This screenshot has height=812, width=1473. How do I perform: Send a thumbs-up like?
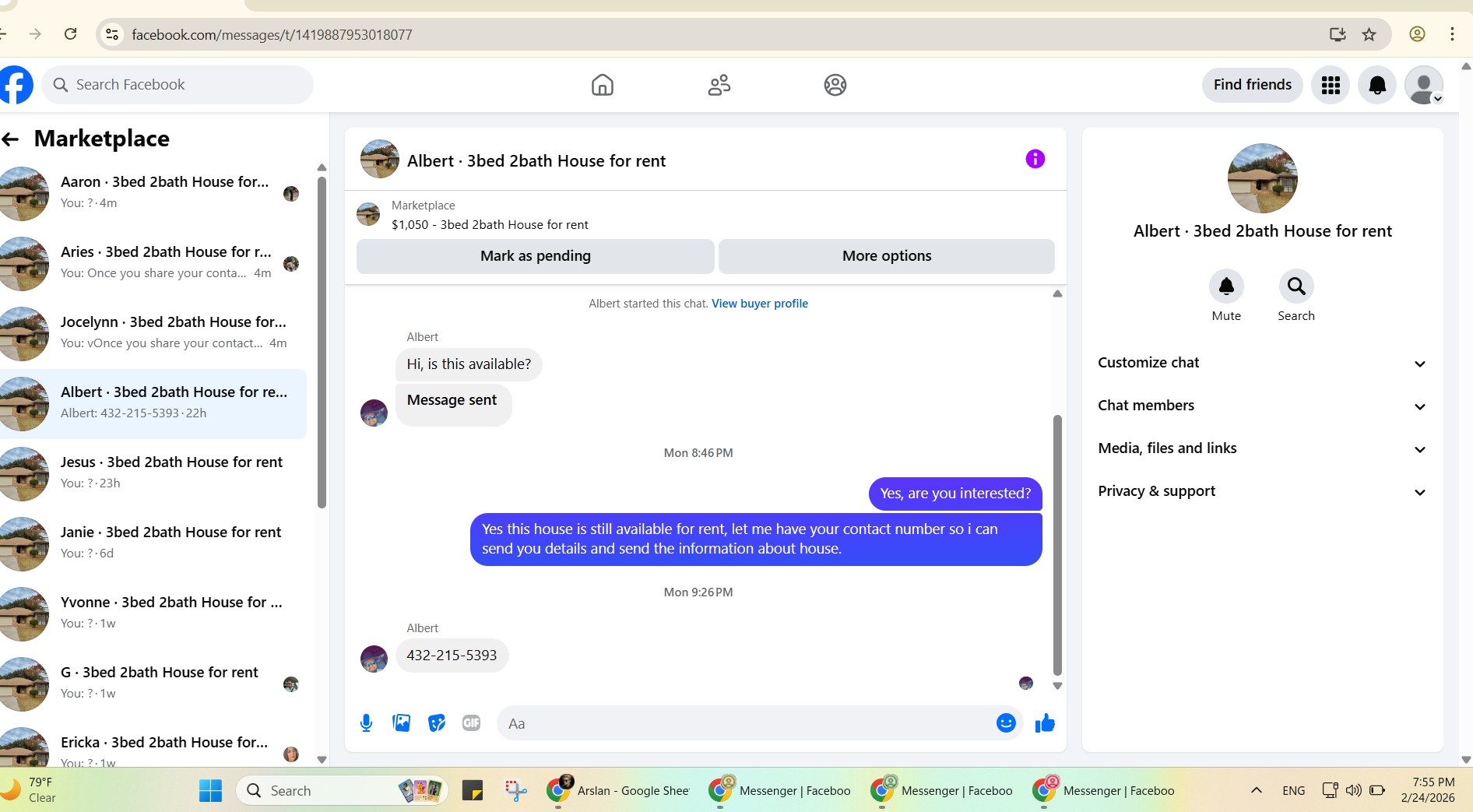[1045, 723]
